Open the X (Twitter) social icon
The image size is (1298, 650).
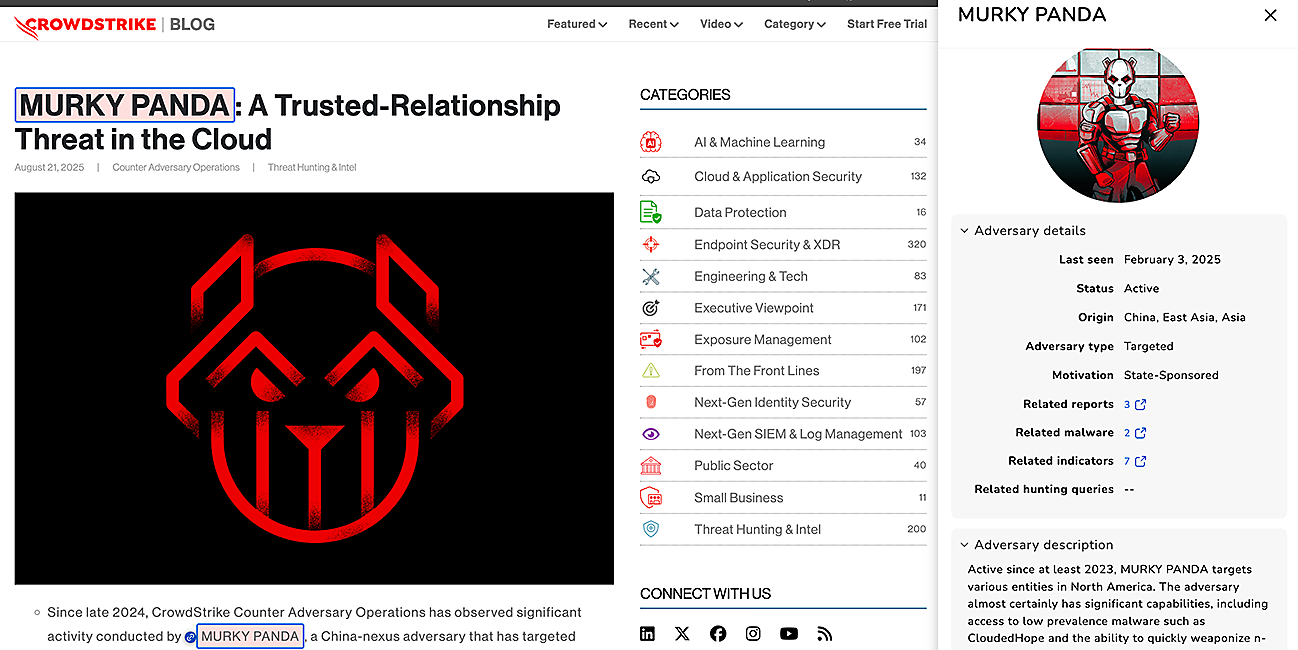point(682,633)
